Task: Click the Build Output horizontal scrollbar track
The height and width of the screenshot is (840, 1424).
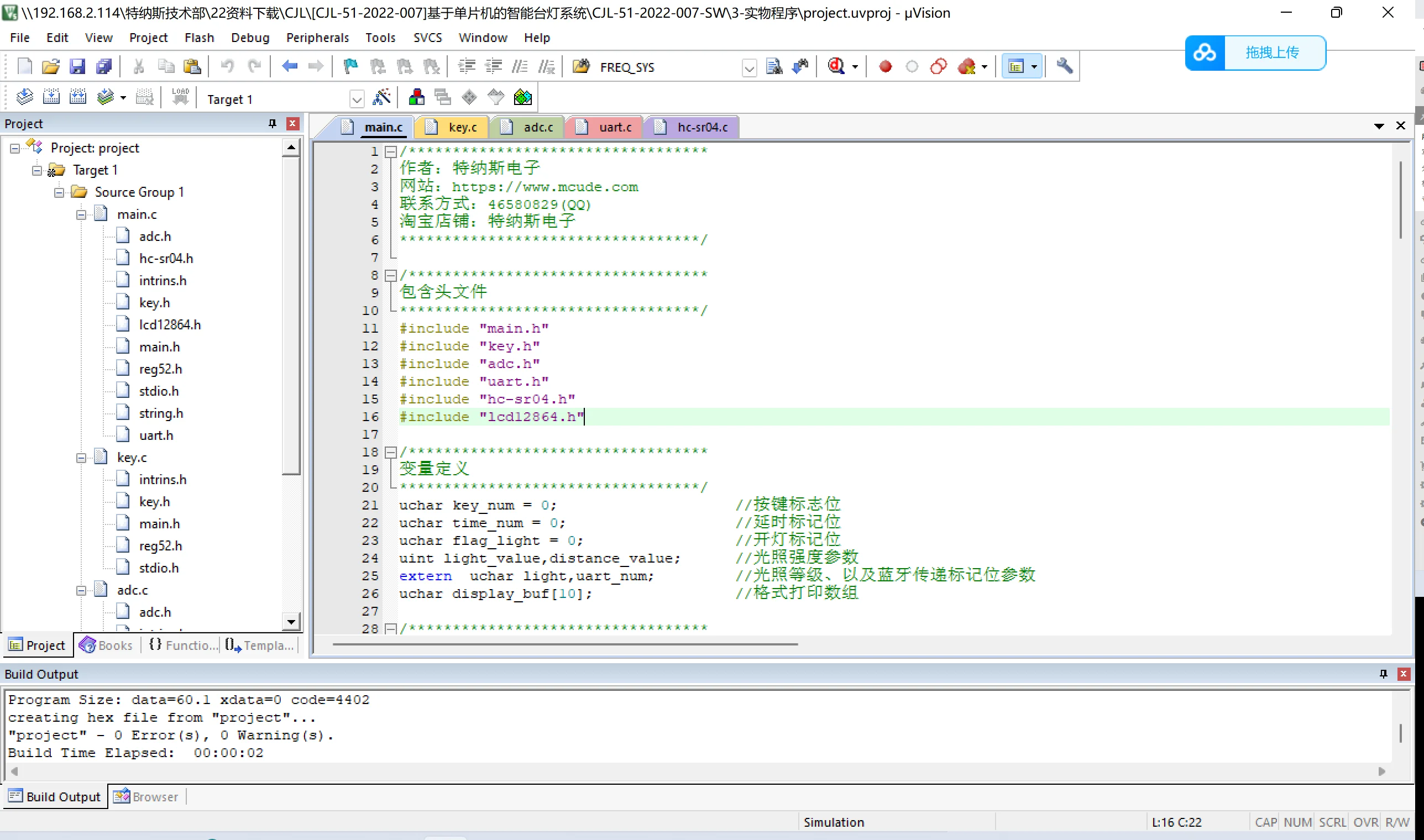Action: (698, 771)
